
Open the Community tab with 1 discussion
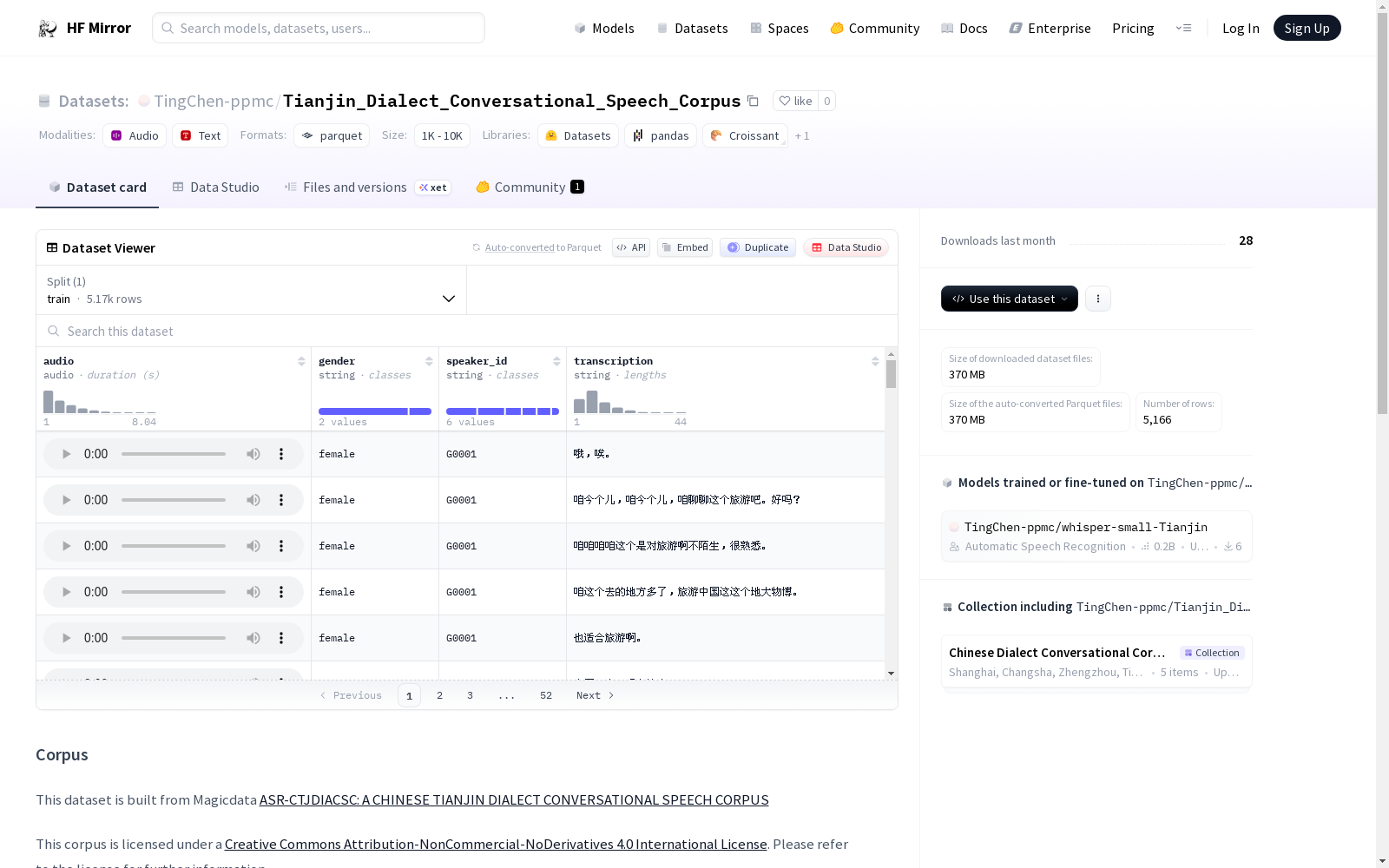click(x=530, y=187)
